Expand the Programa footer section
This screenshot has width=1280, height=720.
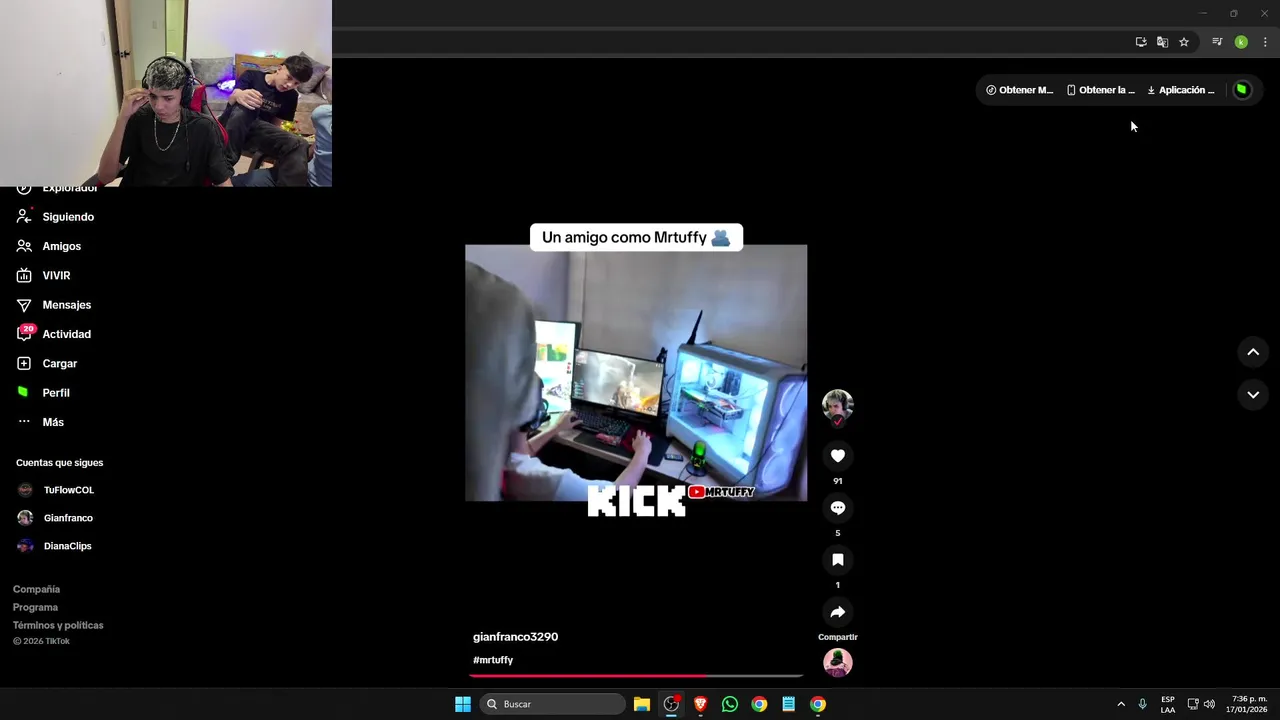[x=35, y=607]
